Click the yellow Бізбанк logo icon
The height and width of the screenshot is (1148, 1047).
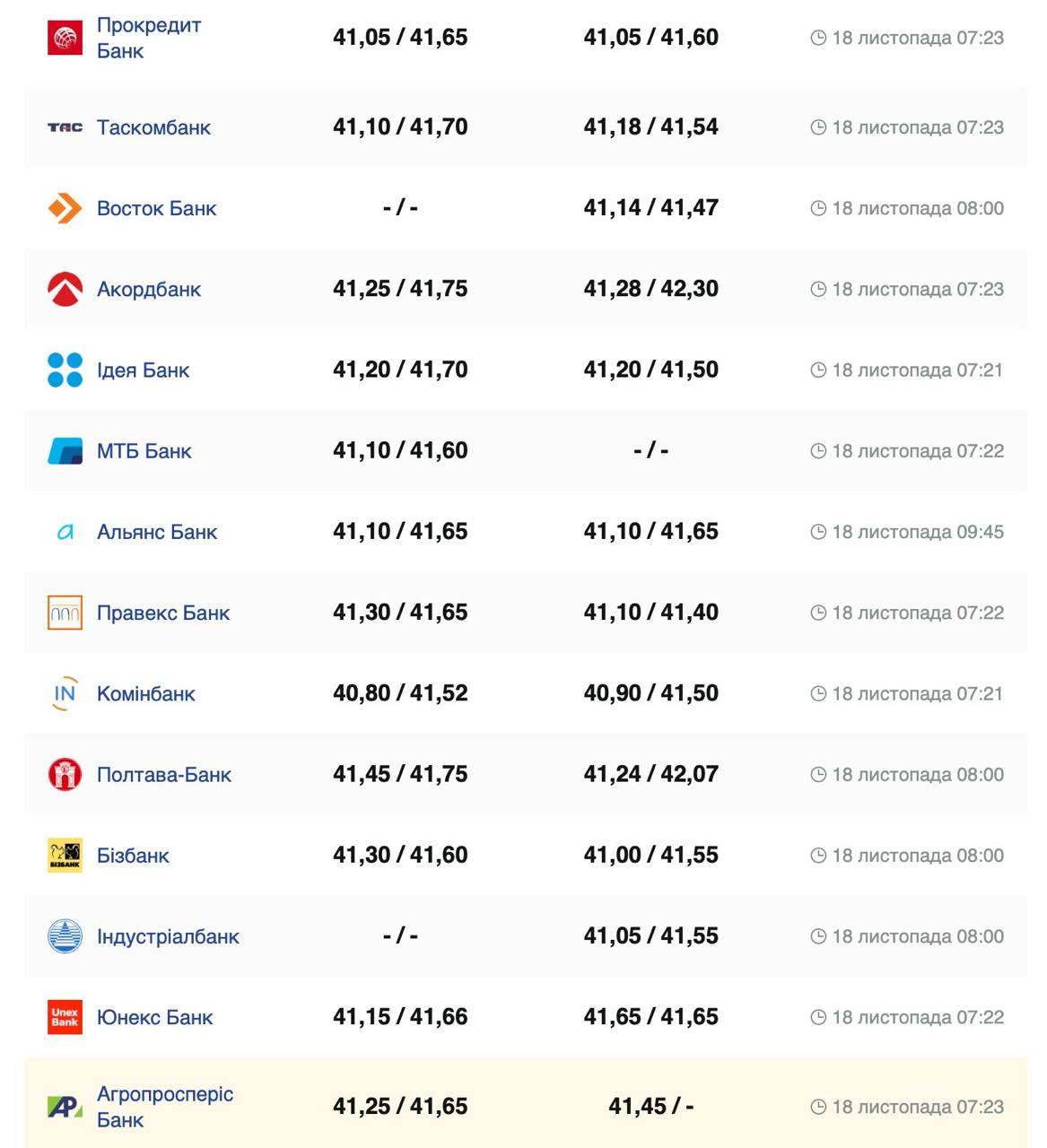(x=65, y=856)
